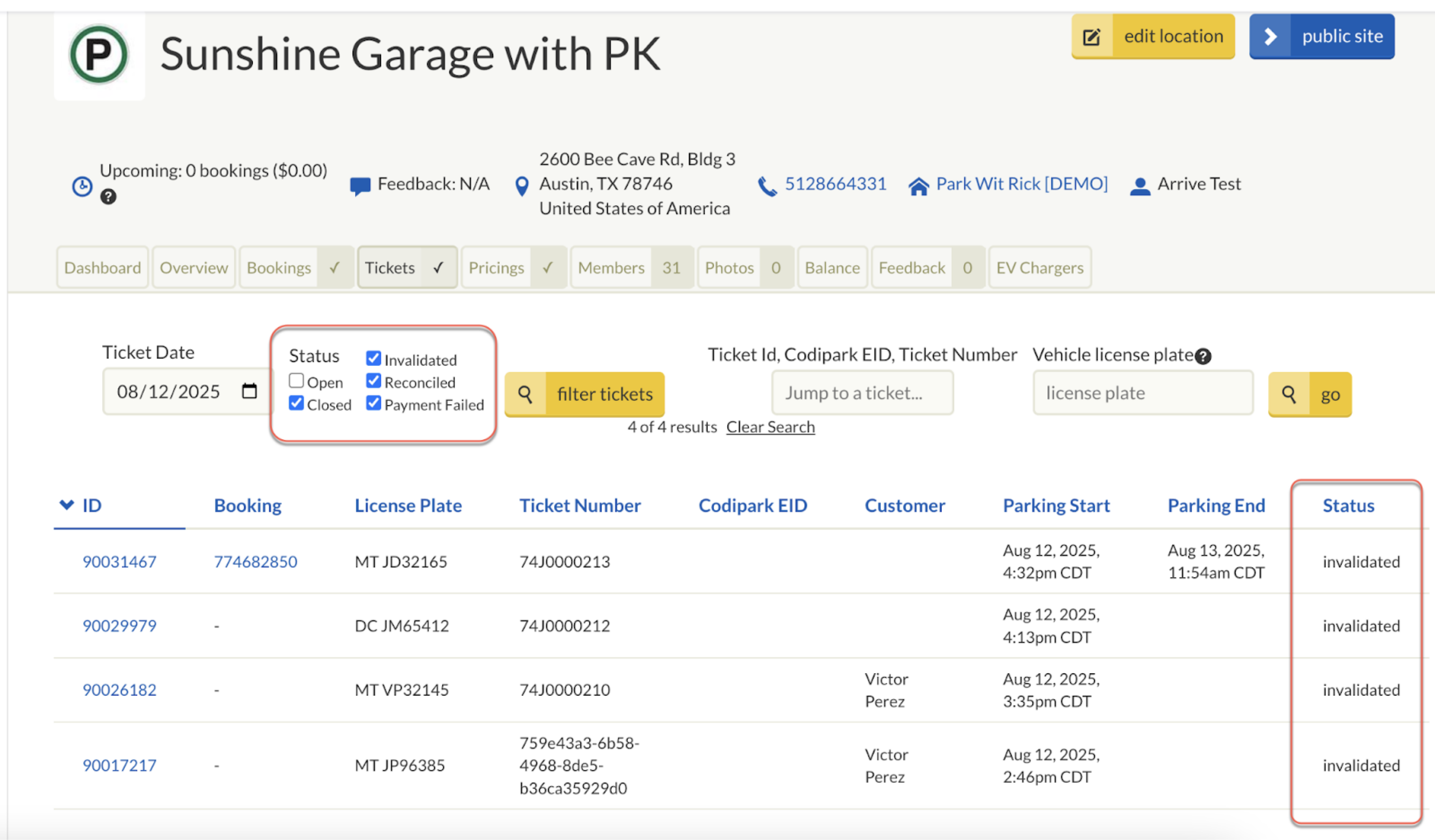Open the Ticket Date calendar picker
The height and width of the screenshot is (840, 1435).
tap(249, 391)
